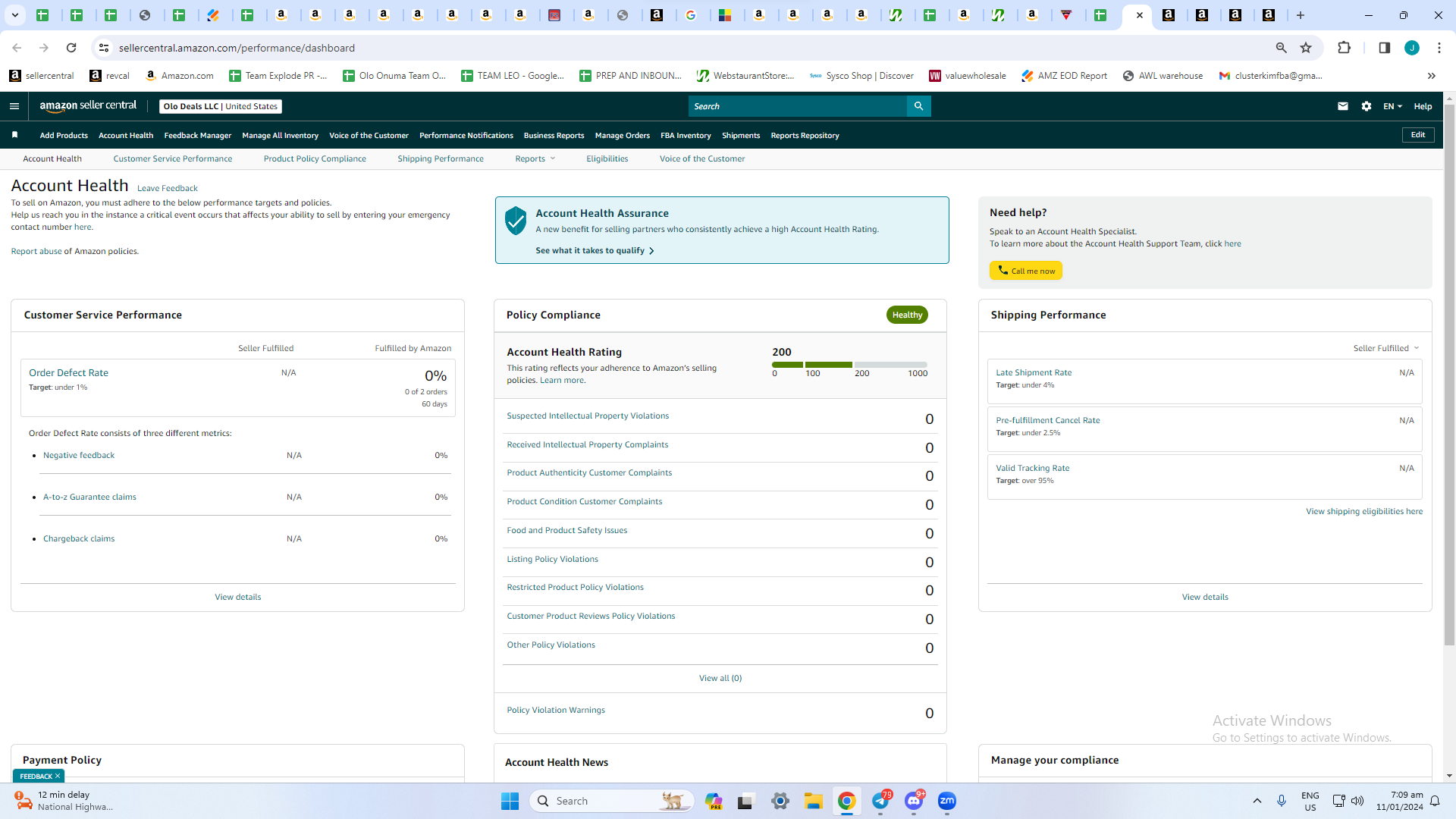Open Order Defect Rate link
Viewport: 1456px width, 819px height.
(x=68, y=372)
